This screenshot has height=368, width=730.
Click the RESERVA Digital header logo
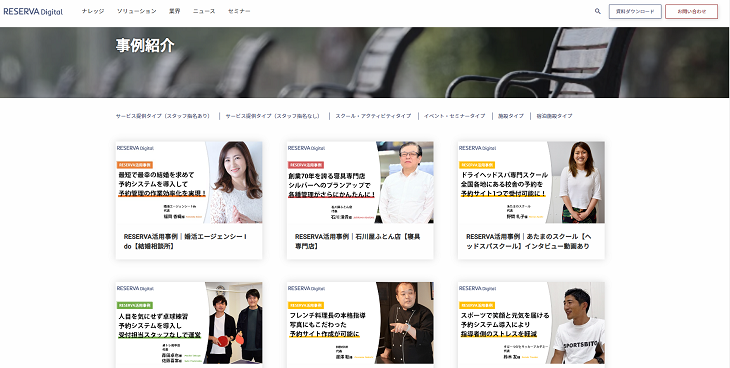33,11
